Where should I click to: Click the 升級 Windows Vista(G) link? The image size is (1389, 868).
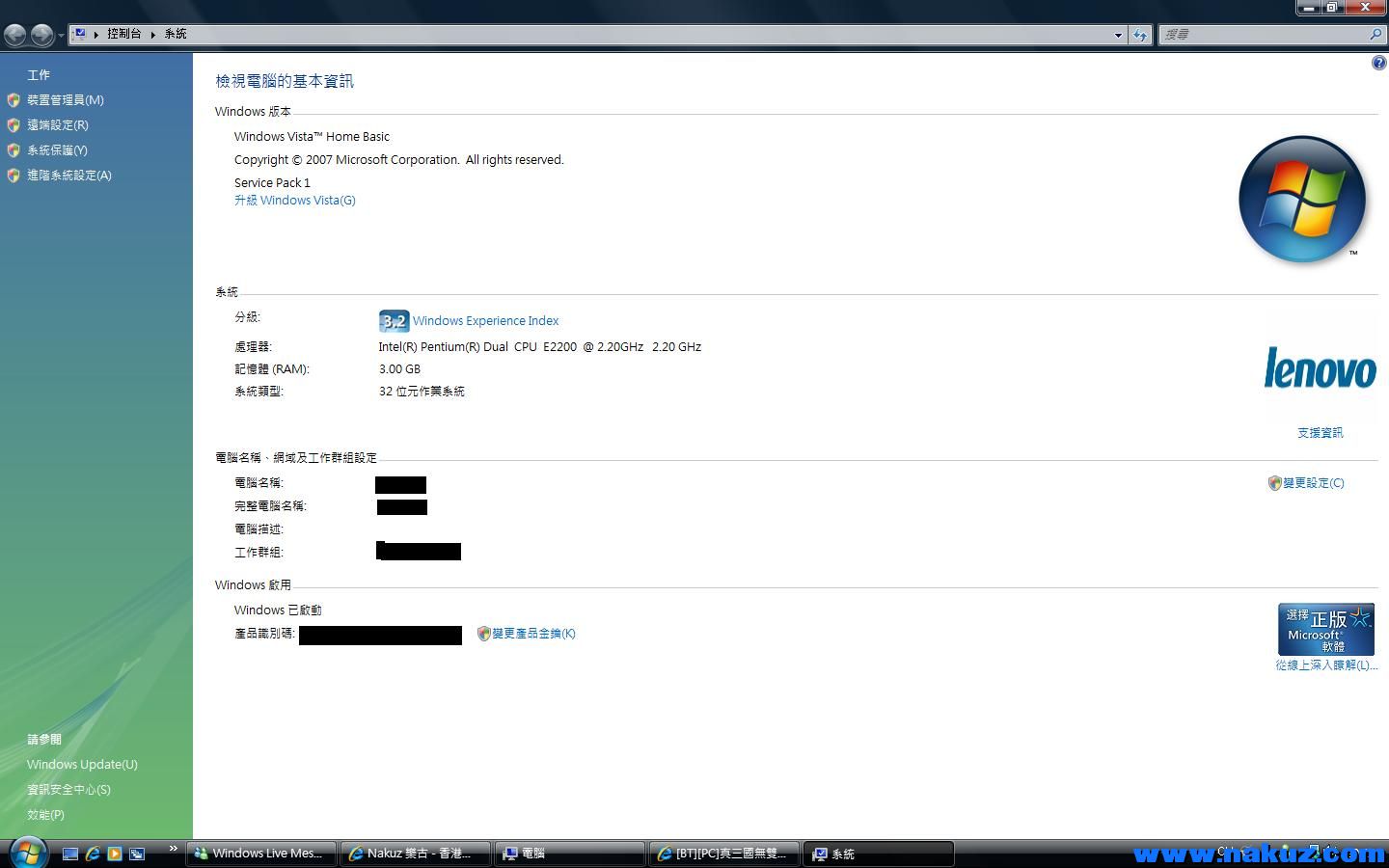click(x=295, y=200)
